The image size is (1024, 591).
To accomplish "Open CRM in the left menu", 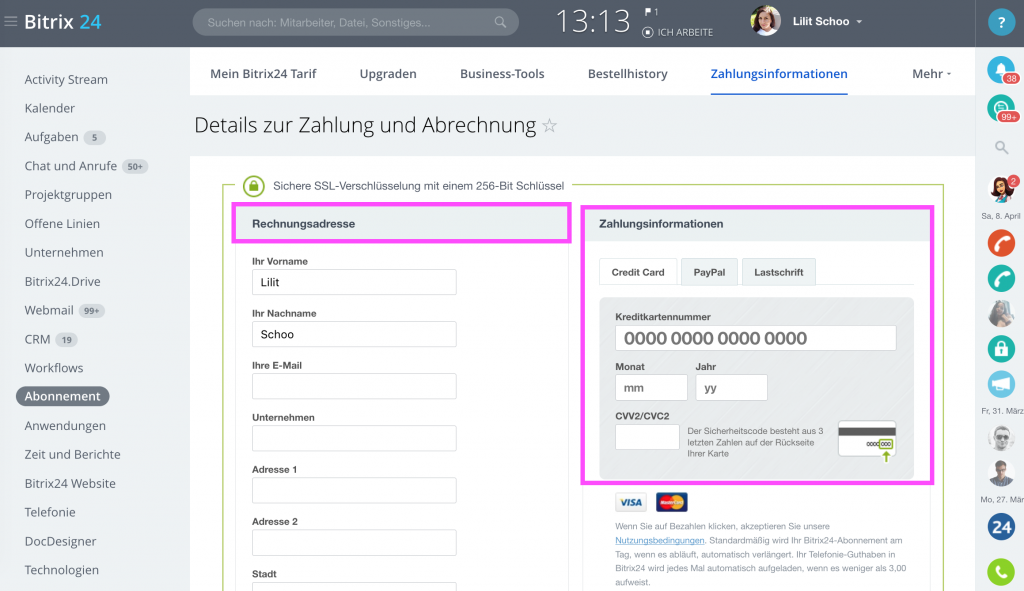I will click(37, 339).
